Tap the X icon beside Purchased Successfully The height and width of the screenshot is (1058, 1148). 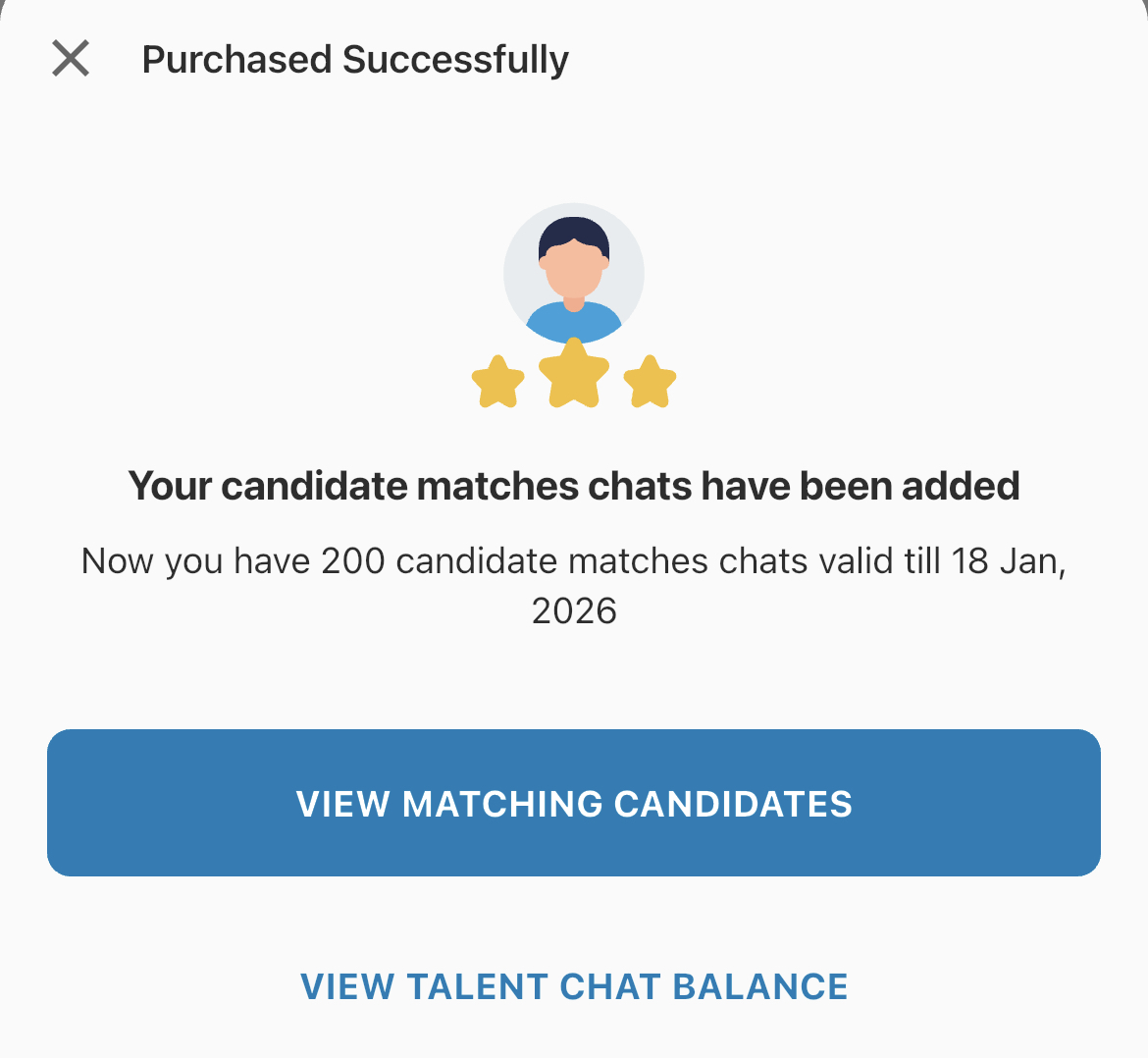click(x=70, y=59)
